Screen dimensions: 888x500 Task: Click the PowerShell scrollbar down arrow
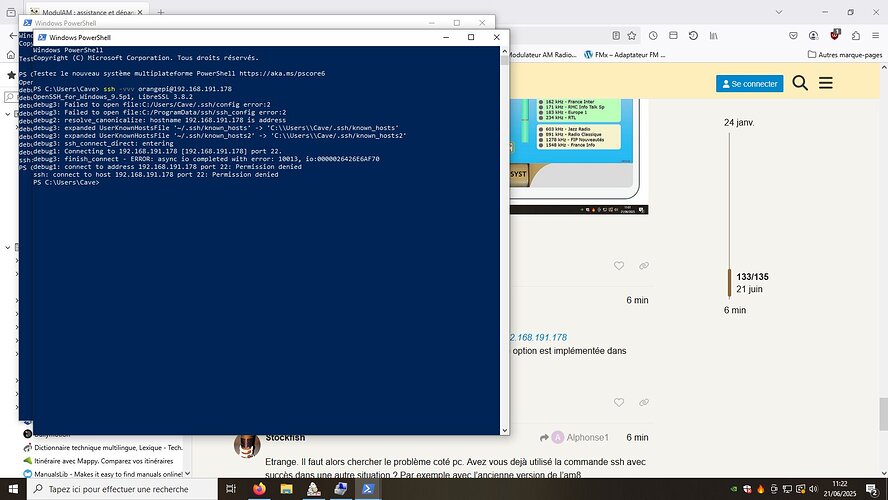coord(504,430)
